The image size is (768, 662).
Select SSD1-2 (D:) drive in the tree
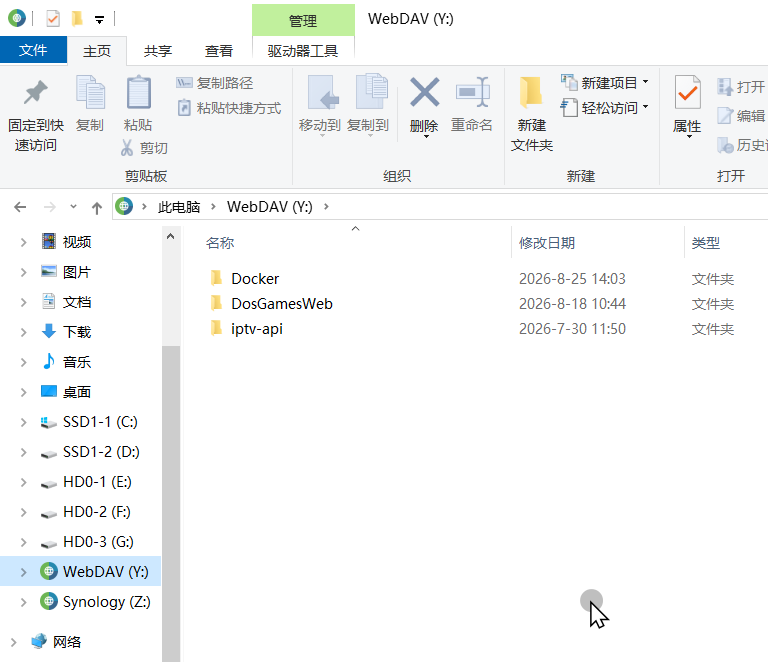[x=101, y=451]
